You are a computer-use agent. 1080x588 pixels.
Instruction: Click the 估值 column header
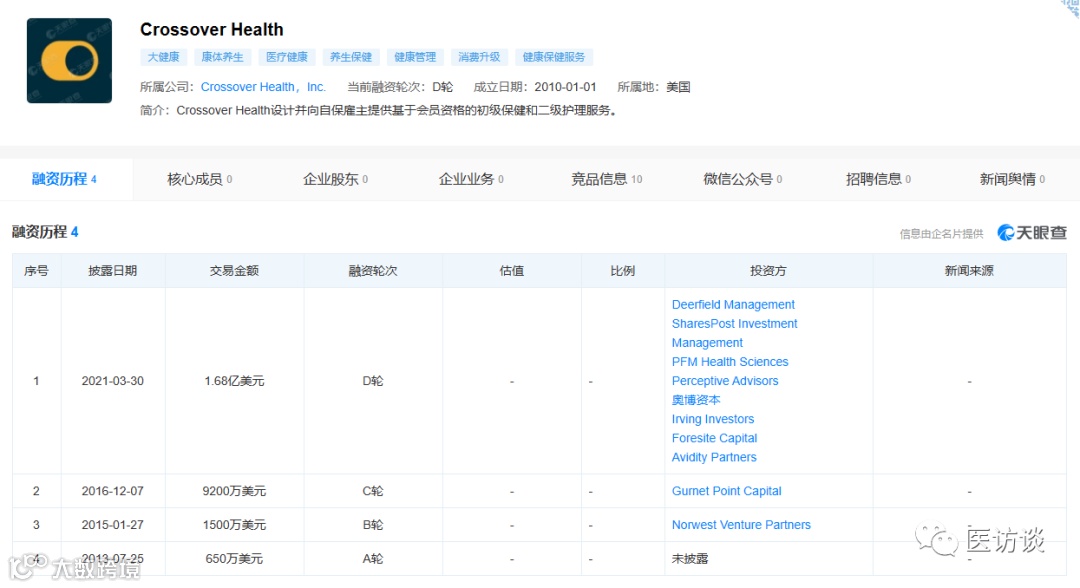coord(512,271)
